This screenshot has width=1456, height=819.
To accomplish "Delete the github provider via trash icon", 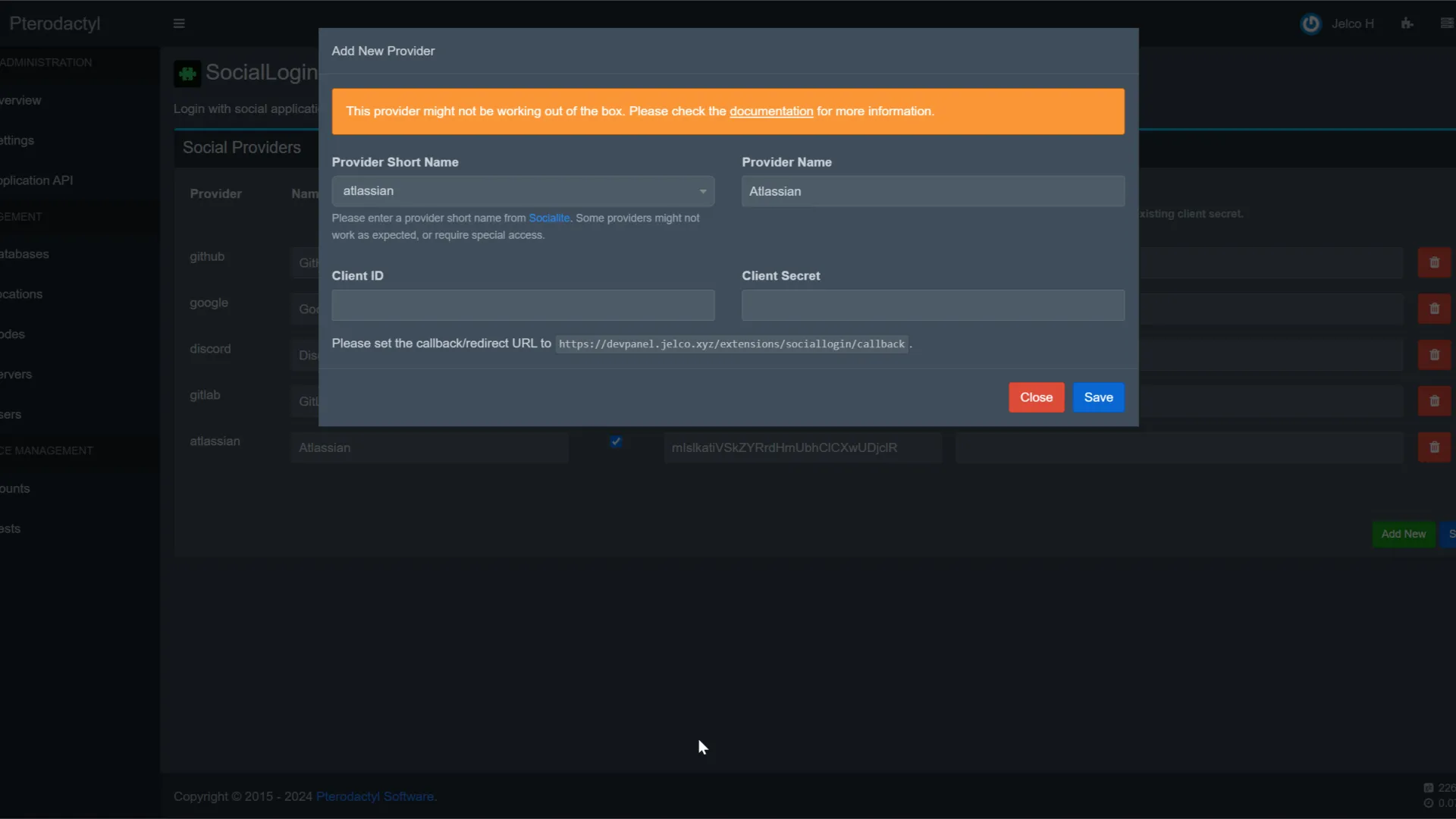I will (x=1434, y=263).
